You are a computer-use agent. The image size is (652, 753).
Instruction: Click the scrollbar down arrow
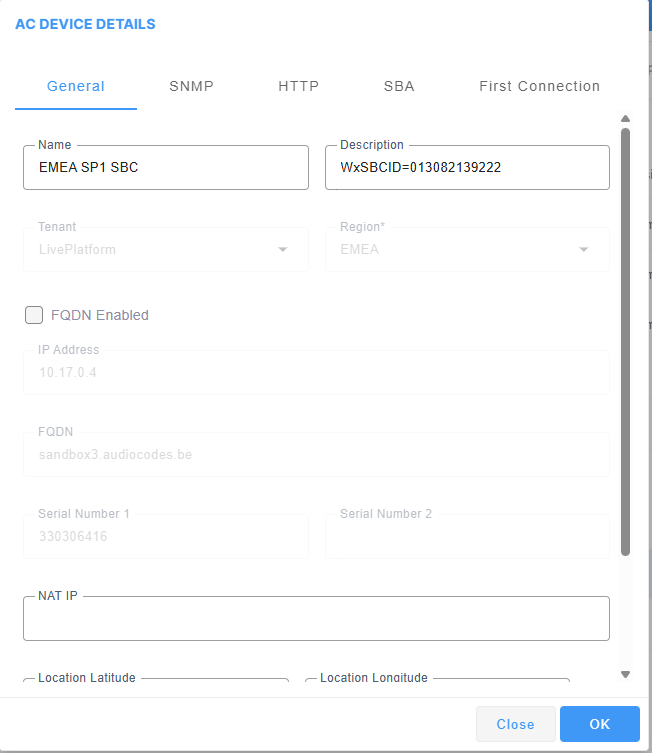coord(625,675)
